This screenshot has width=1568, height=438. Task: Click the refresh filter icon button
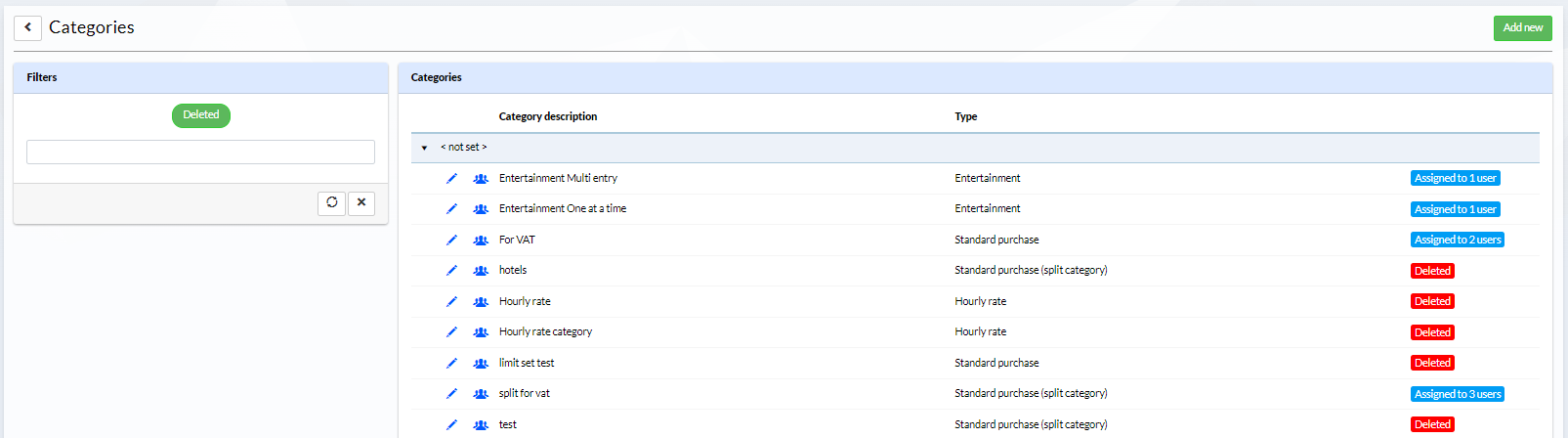click(x=332, y=202)
